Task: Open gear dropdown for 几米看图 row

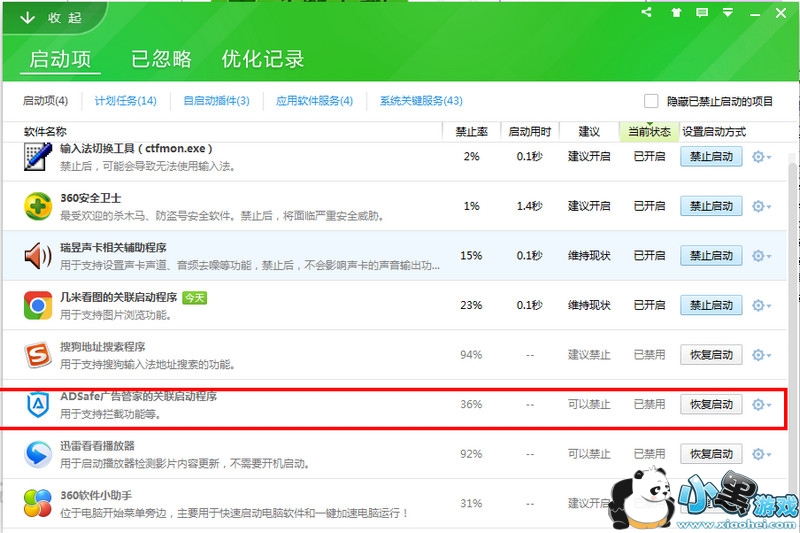Action: (x=761, y=305)
